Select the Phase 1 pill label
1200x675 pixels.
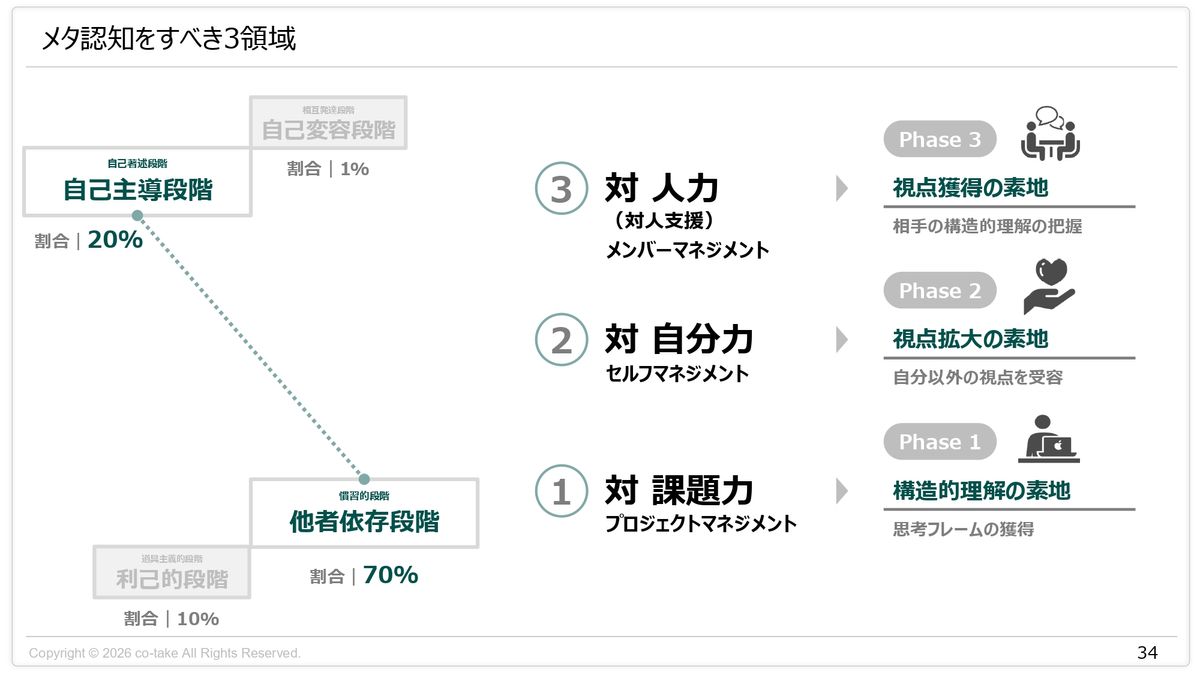coord(939,442)
